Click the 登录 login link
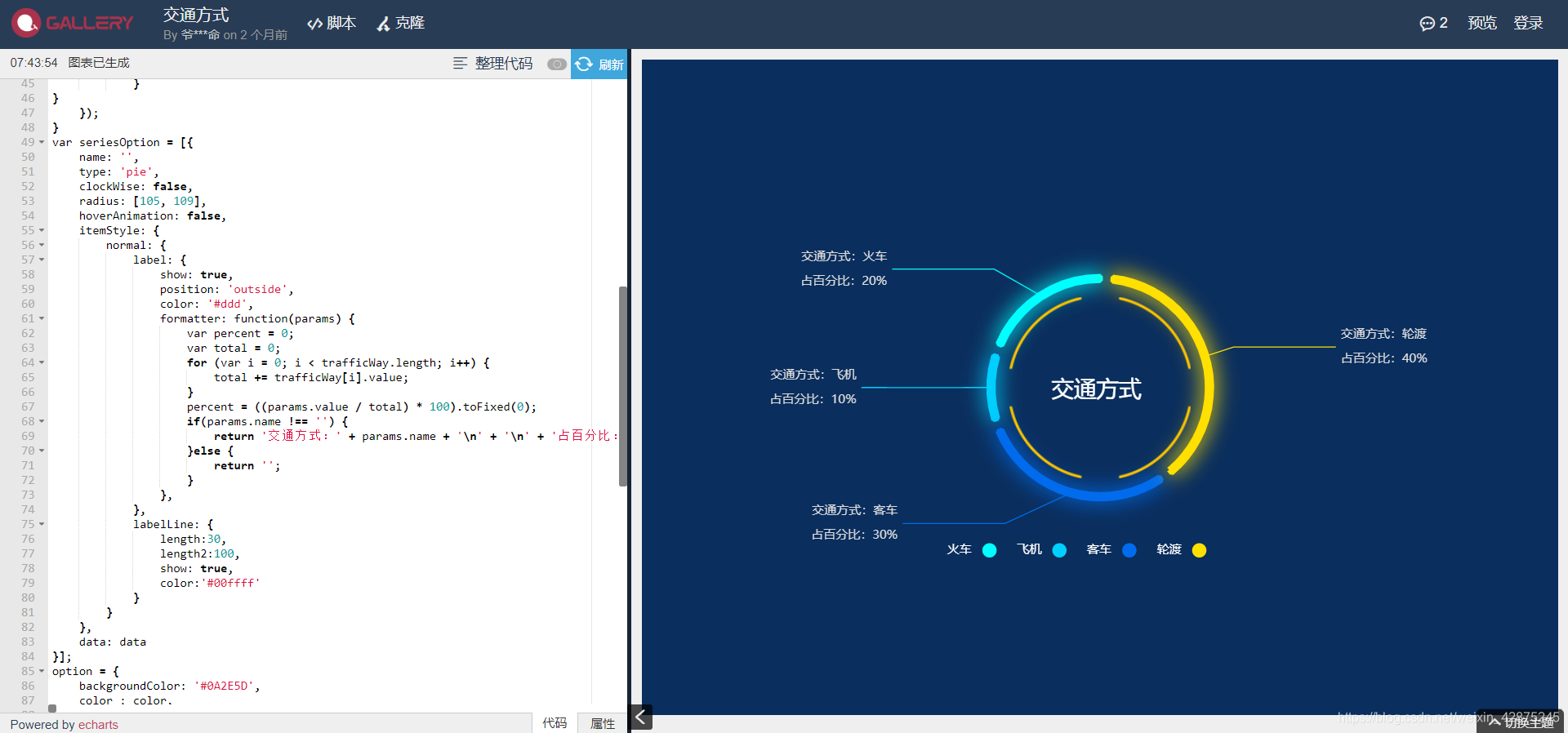 point(1528,23)
